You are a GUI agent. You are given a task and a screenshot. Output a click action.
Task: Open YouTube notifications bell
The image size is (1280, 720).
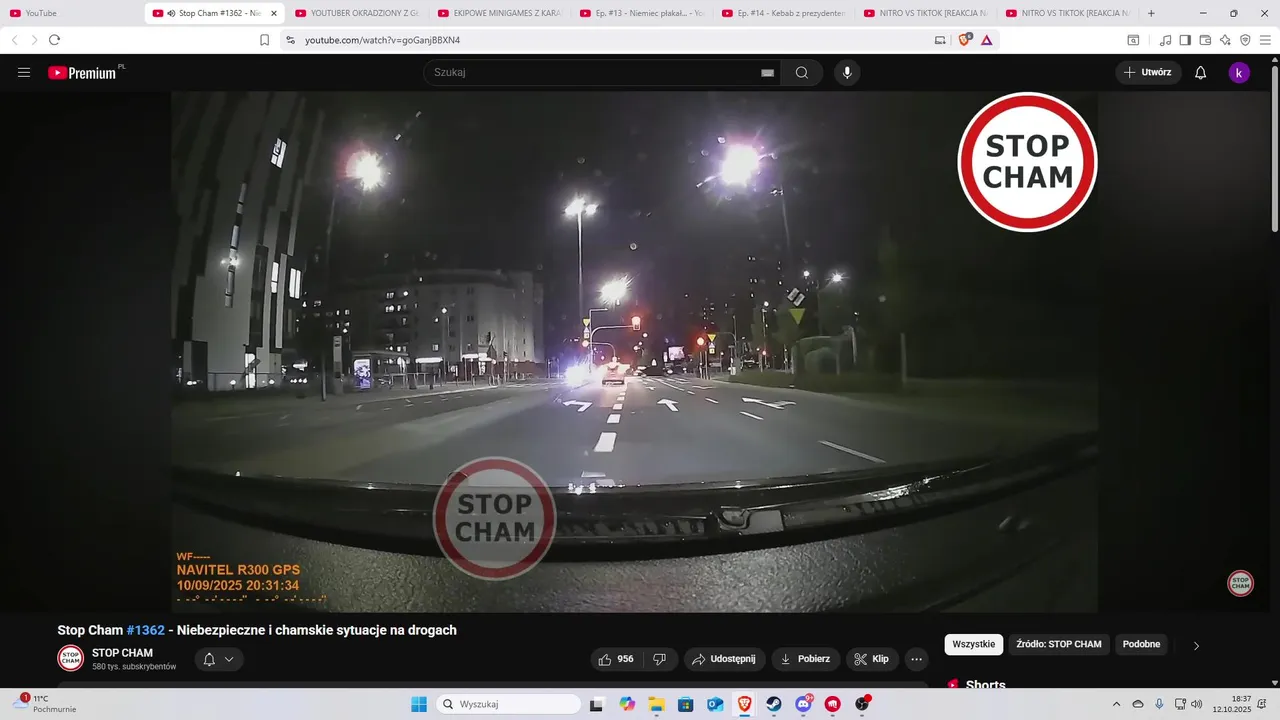[x=1201, y=72]
